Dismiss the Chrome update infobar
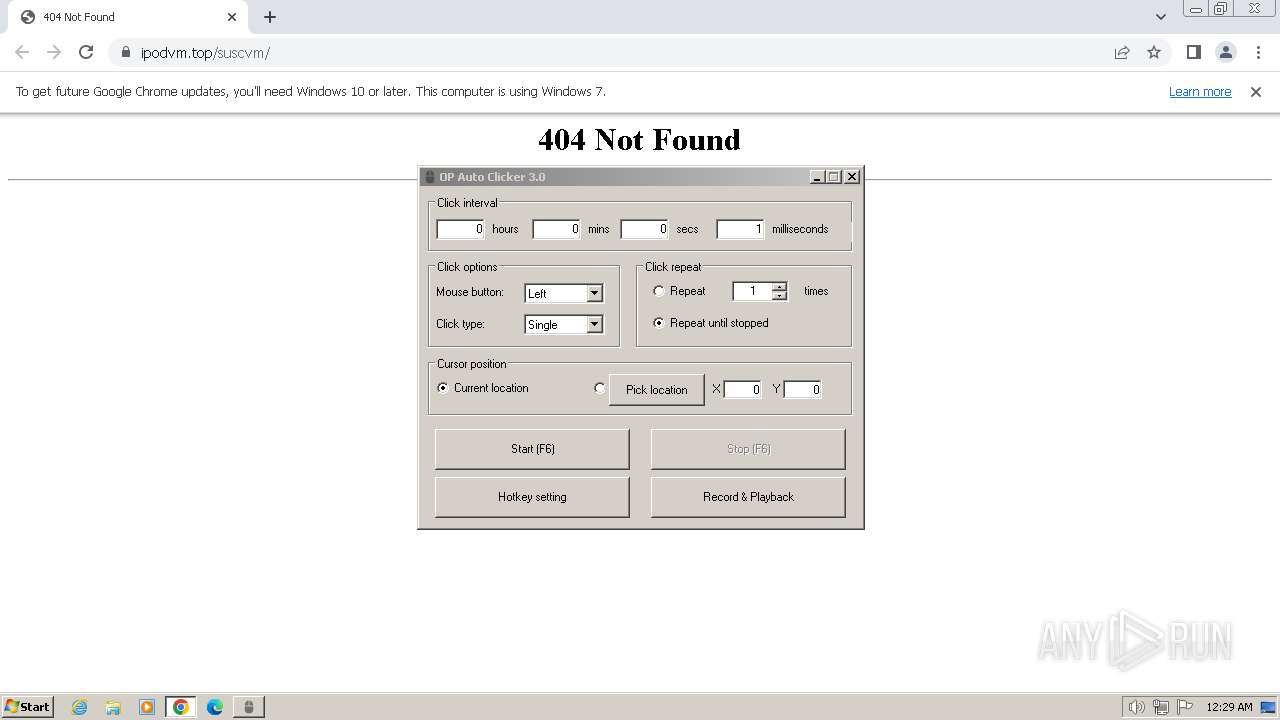 [1256, 92]
